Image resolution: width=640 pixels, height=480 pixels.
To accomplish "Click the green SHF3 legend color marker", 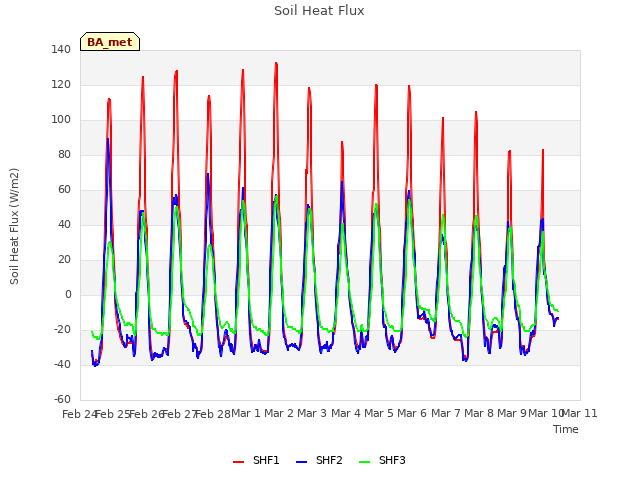I will click(x=364, y=462).
